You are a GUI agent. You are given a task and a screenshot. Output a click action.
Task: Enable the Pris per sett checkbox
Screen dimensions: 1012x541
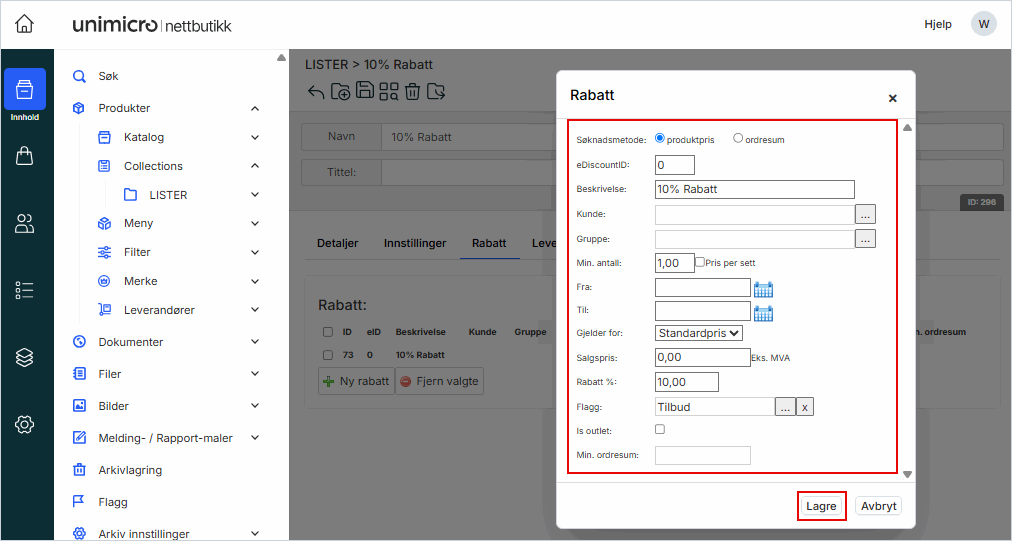pos(700,262)
